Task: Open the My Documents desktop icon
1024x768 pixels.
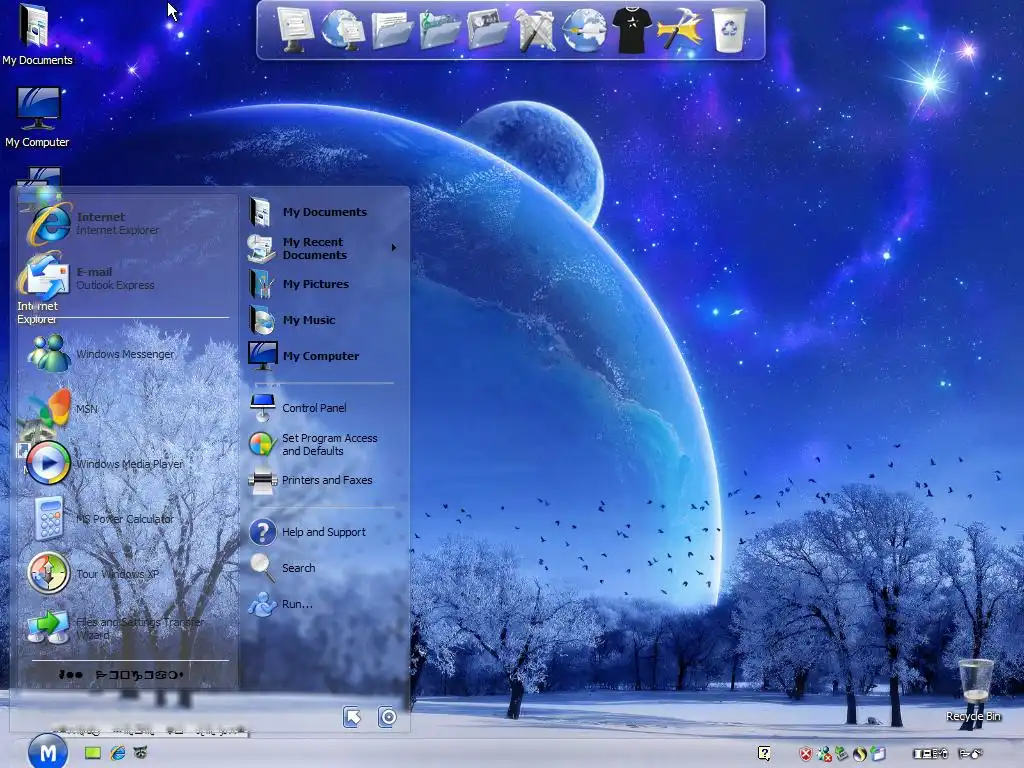Action: coord(37,34)
